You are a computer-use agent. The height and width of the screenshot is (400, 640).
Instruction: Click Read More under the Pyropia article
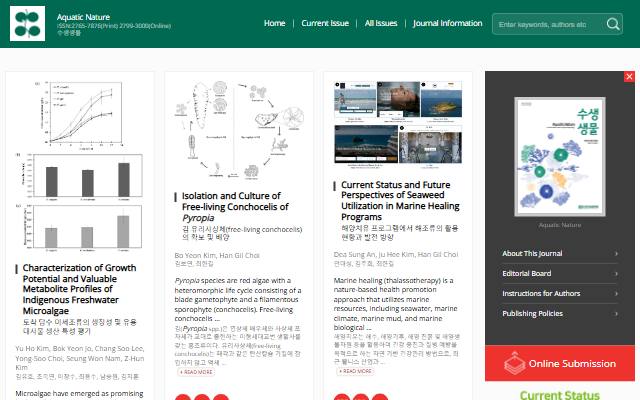pyautogui.click(x=196, y=372)
